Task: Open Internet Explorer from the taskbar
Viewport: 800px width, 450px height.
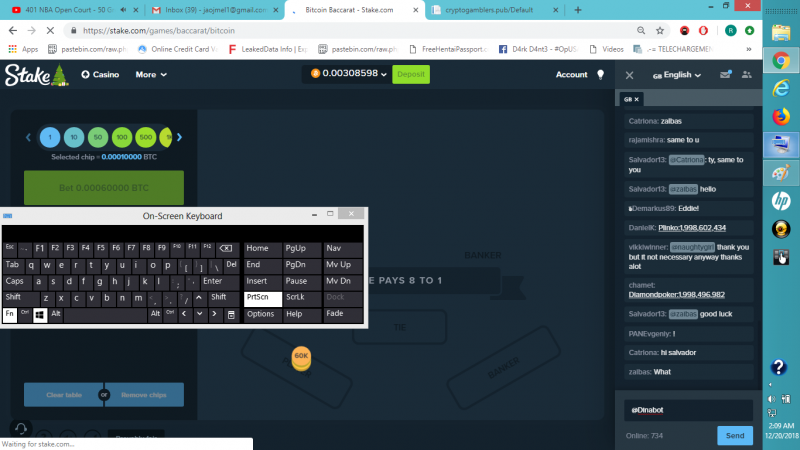Action: pyautogui.click(x=781, y=89)
